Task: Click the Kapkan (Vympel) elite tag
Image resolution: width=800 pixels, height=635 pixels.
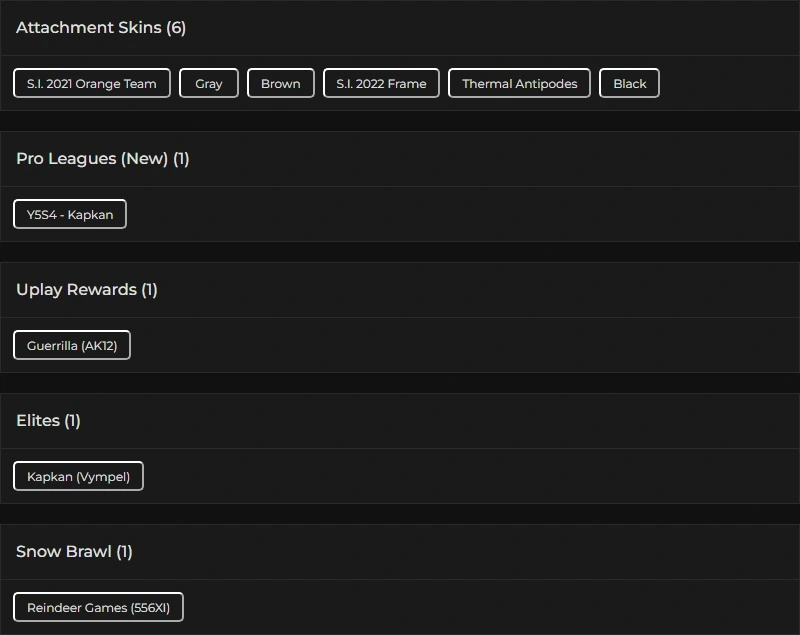Action: click(78, 477)
